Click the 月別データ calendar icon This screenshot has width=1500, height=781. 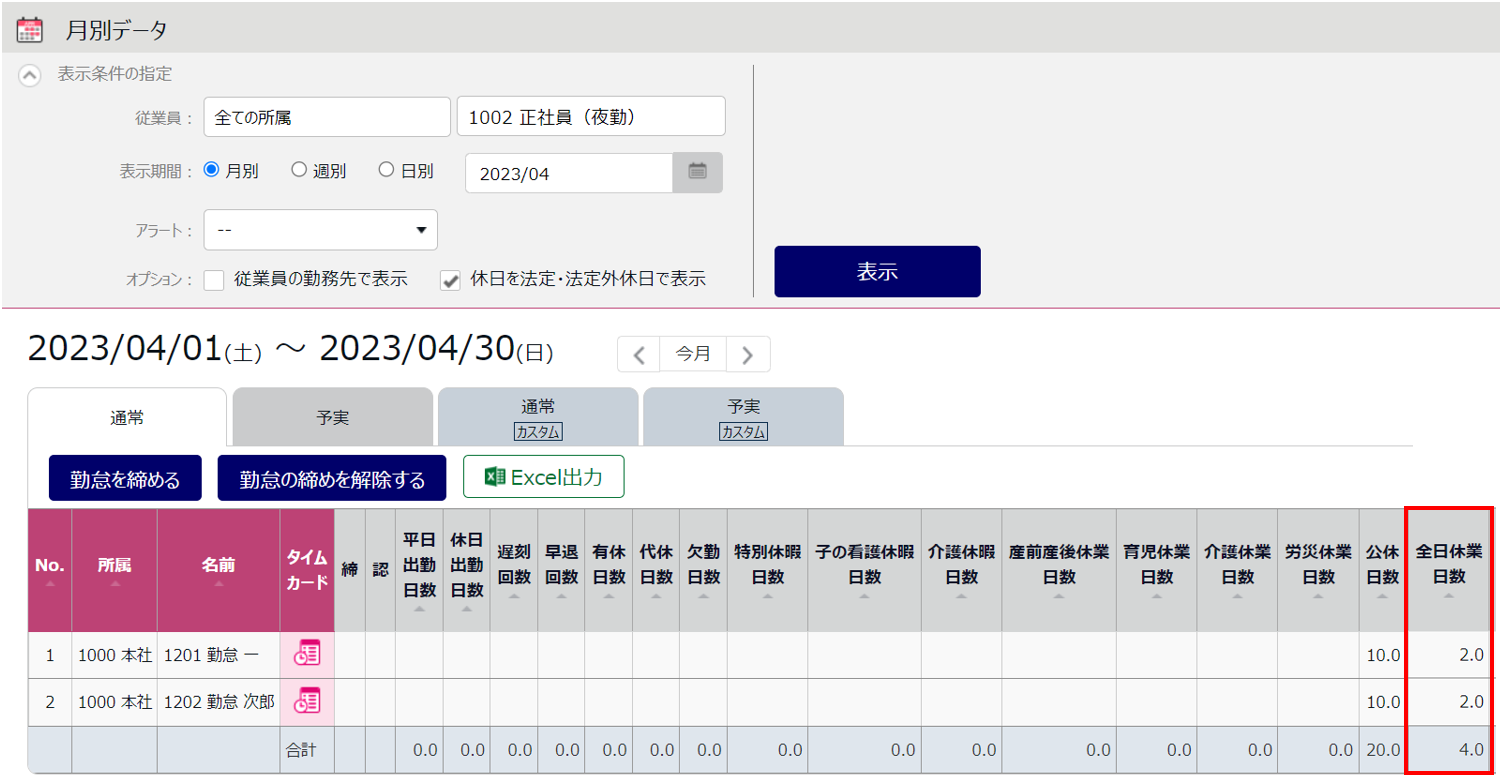(30, 29)
